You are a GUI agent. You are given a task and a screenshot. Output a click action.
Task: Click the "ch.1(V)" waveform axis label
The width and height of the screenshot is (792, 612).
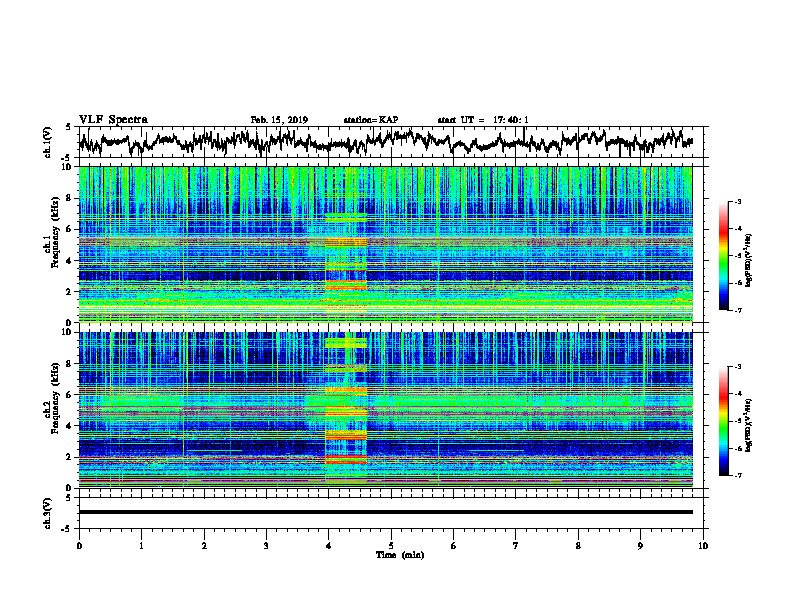point(48,142)
